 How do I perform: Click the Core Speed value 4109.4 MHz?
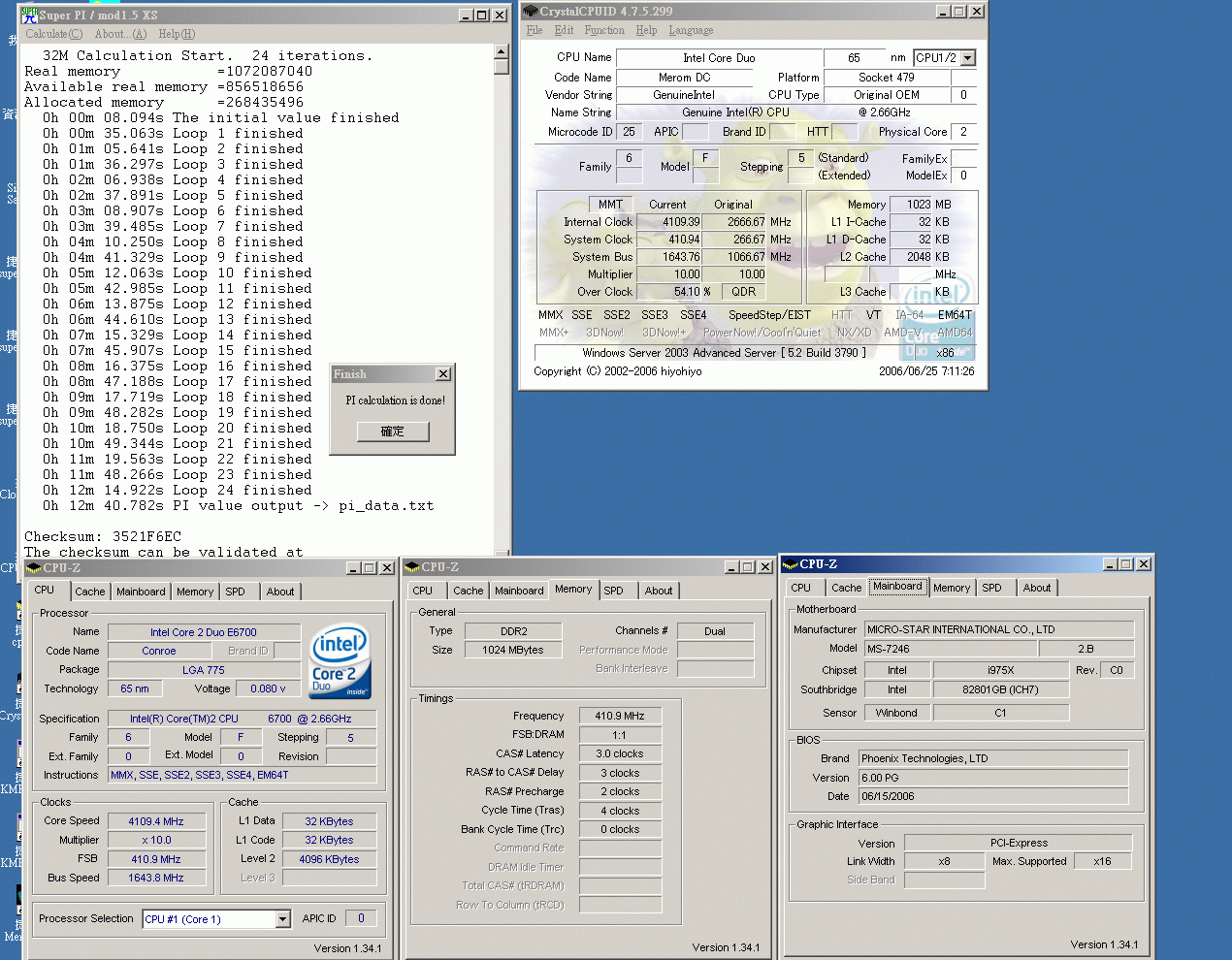click(x=156, y=821)
